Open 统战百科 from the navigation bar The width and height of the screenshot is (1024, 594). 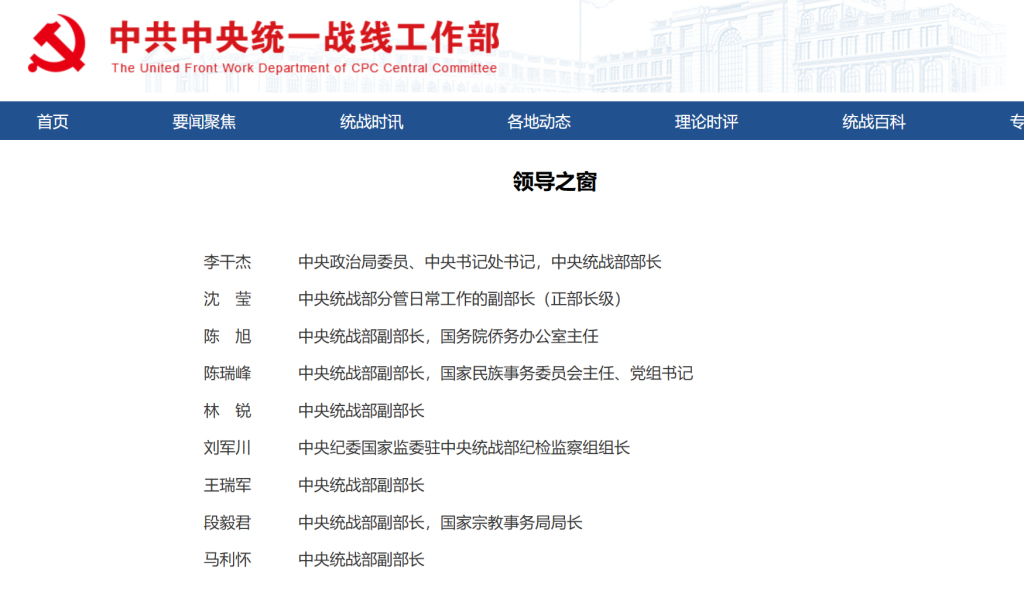(873, 122)
